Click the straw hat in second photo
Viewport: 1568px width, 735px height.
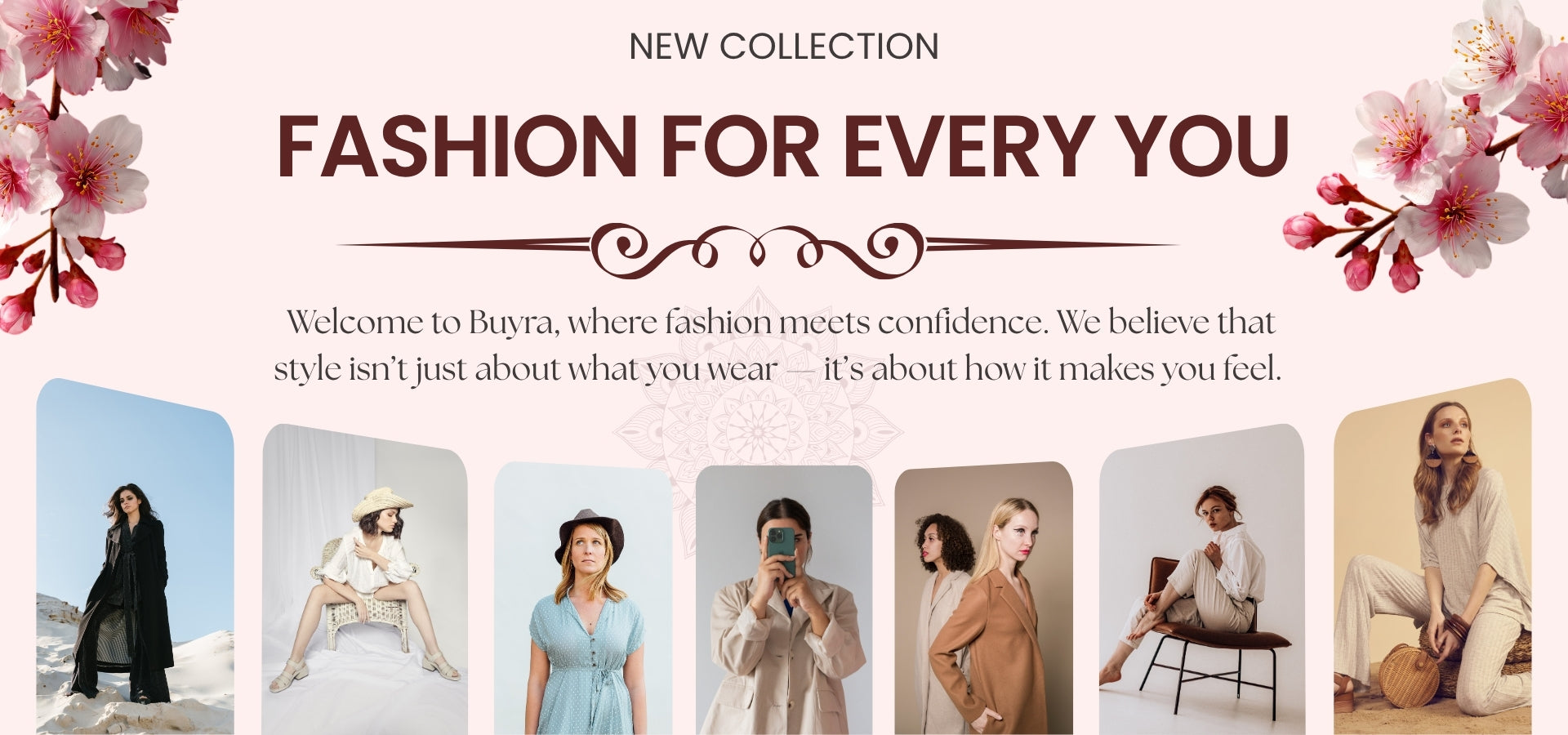coord(381,502)
